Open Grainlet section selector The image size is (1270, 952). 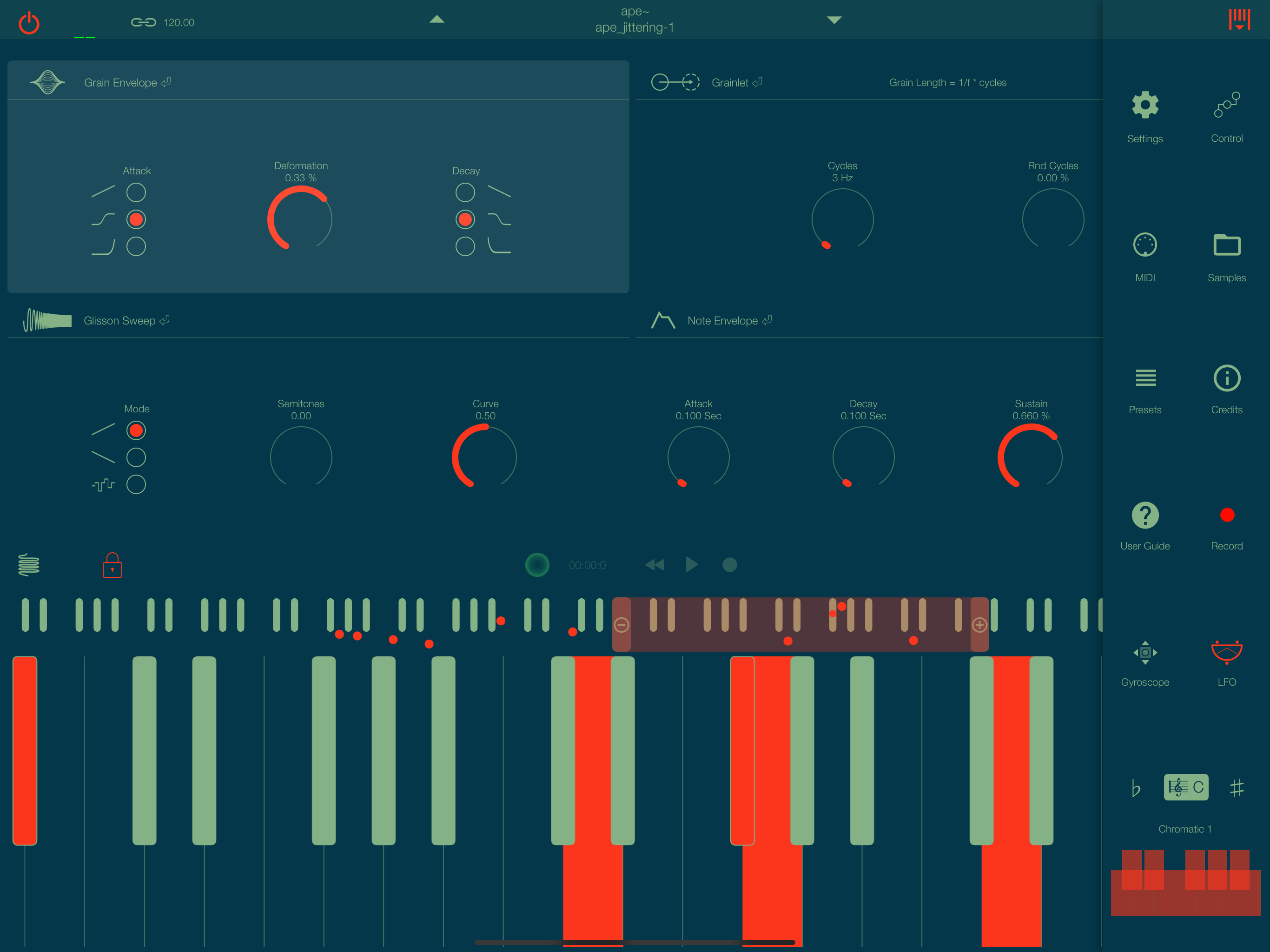click(x=737, y=82)
